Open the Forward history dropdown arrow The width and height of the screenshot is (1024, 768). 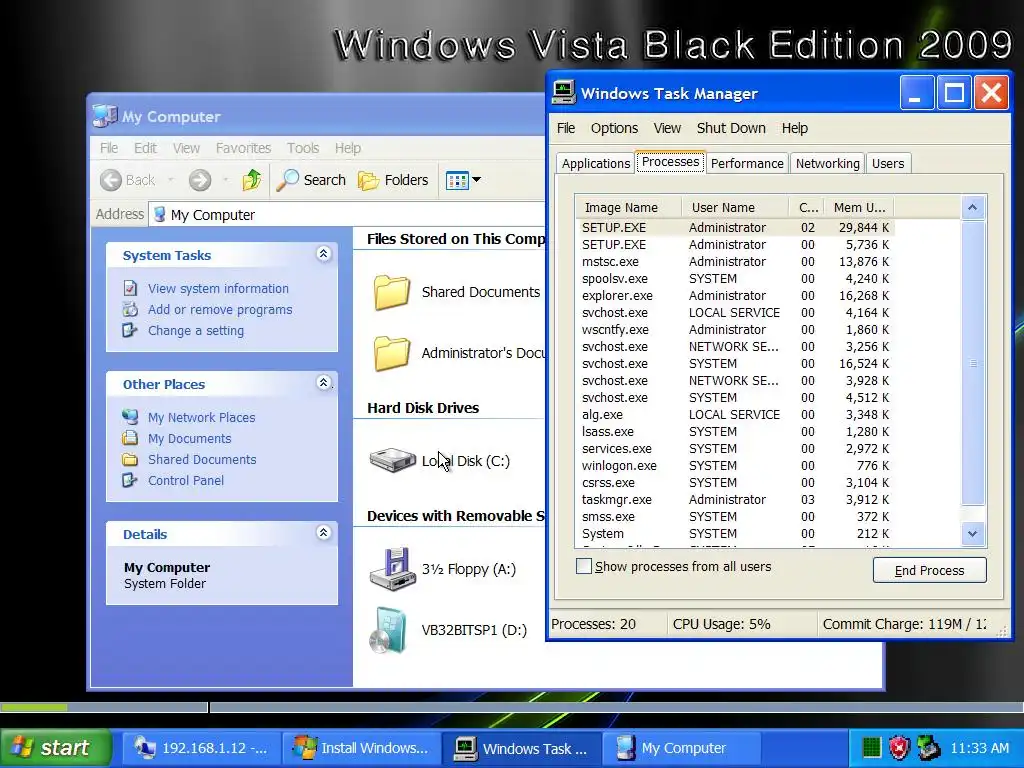pyautogui.click(x=226, y=180)
